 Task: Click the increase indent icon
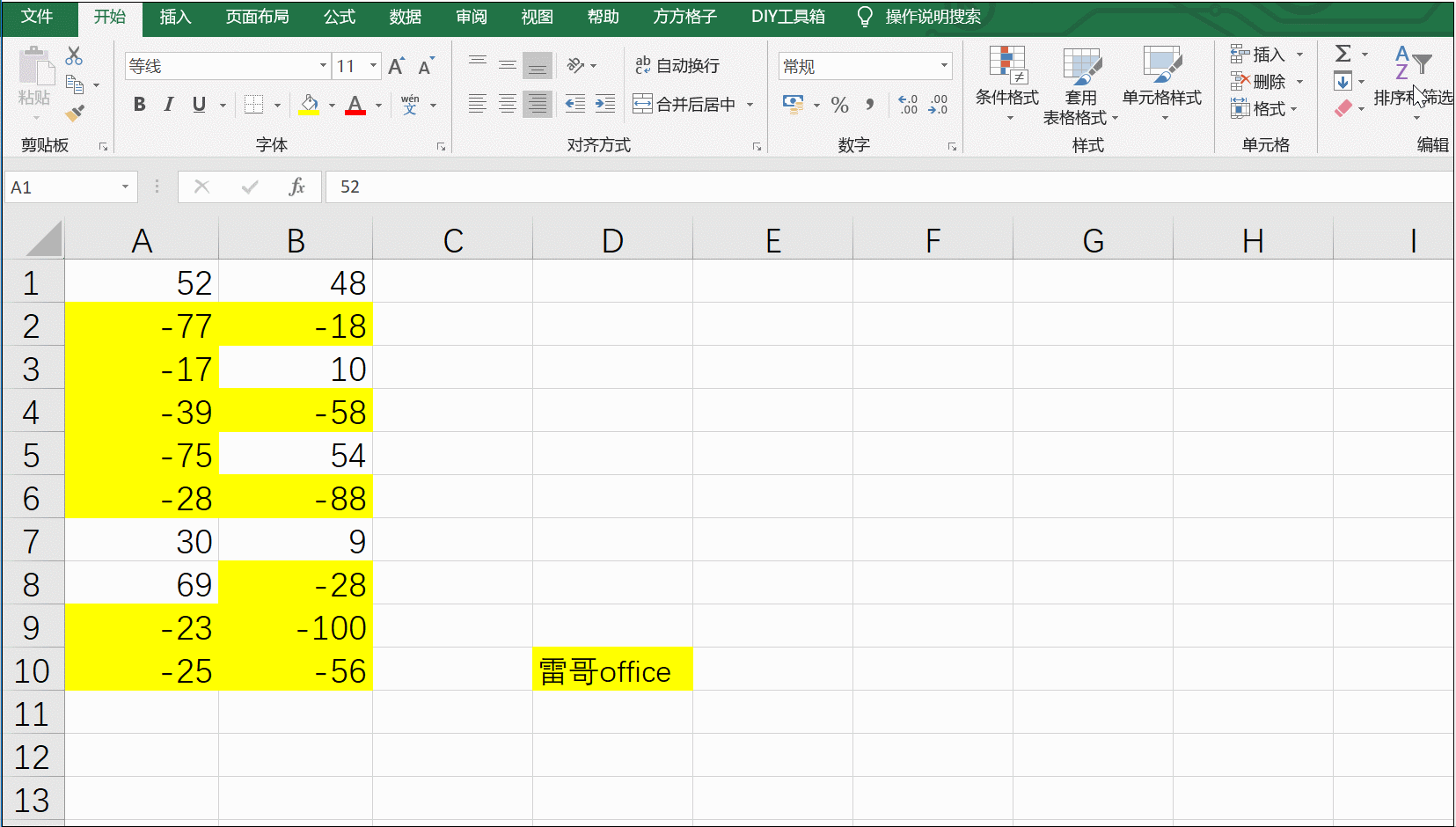click(x=605, y=105)
